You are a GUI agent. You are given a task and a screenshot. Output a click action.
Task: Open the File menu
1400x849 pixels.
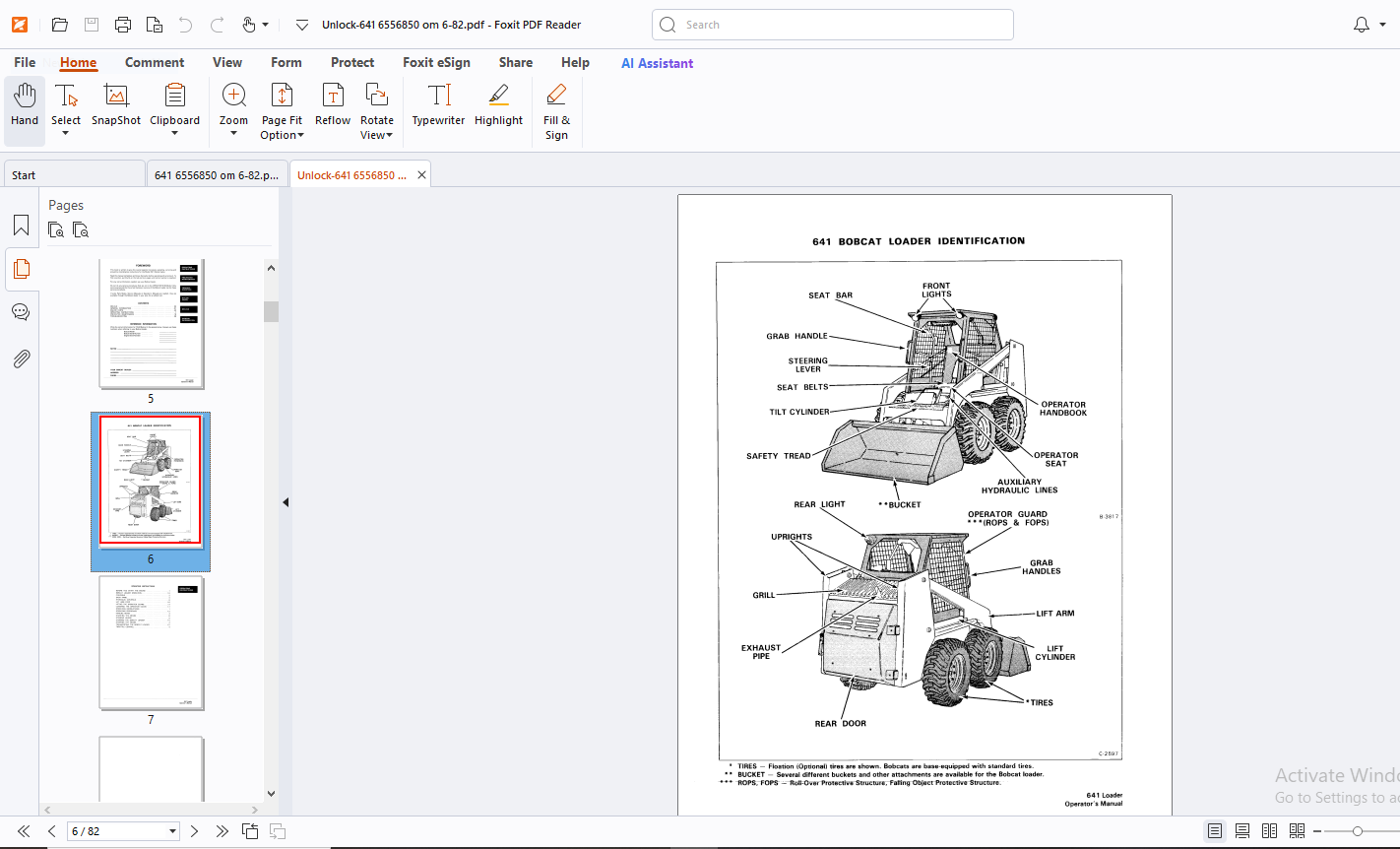point(25,62)
